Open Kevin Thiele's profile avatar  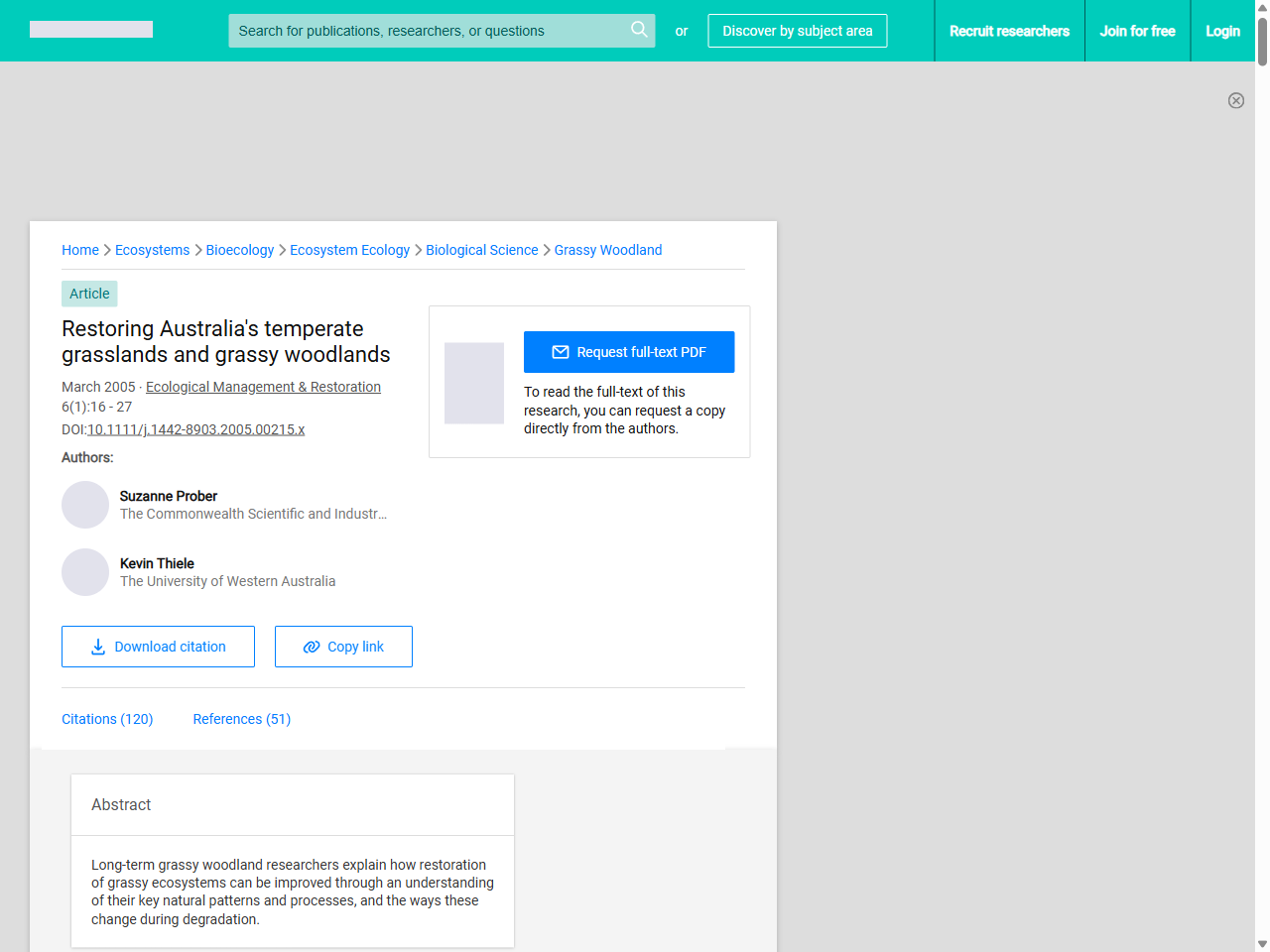click(85, 572)
